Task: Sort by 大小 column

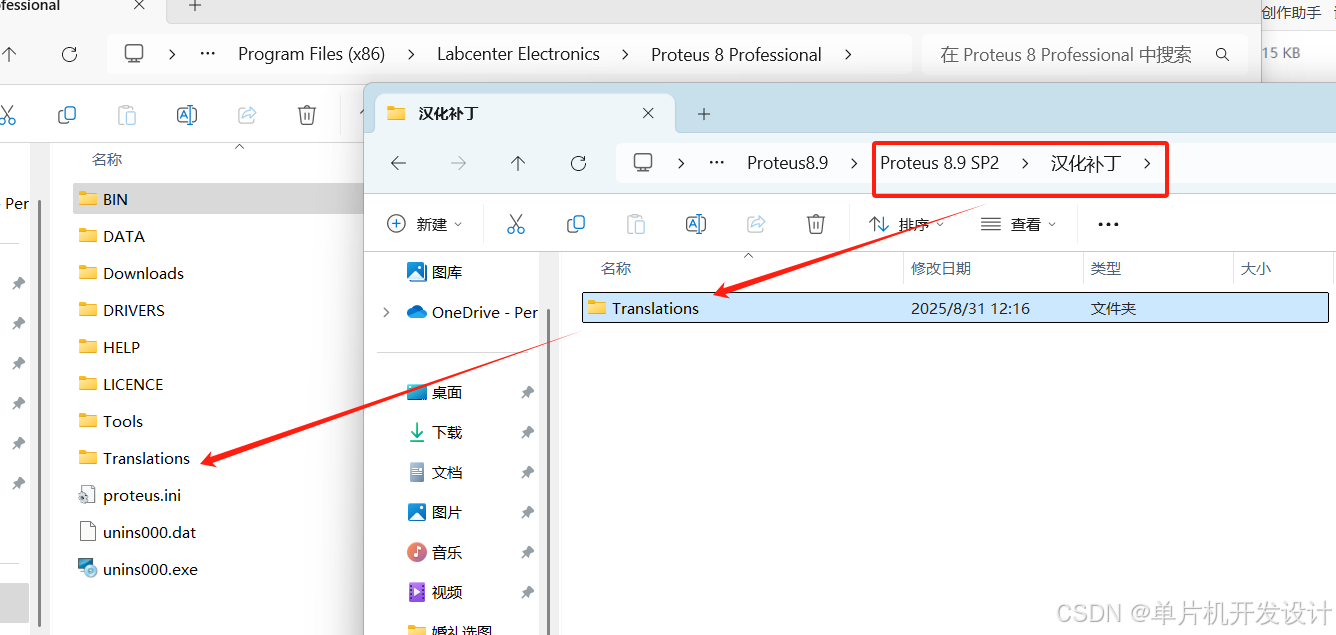Action: [1256, 268]
